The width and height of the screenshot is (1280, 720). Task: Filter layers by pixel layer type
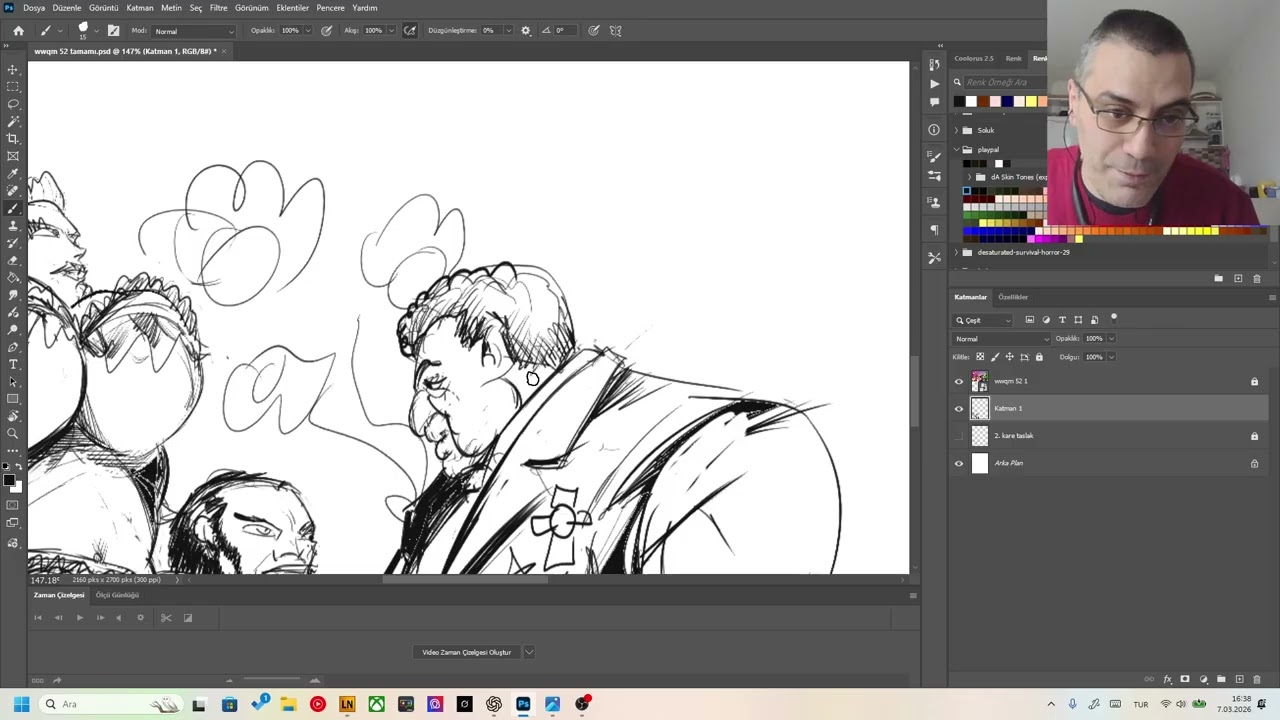coord(1030,320)
